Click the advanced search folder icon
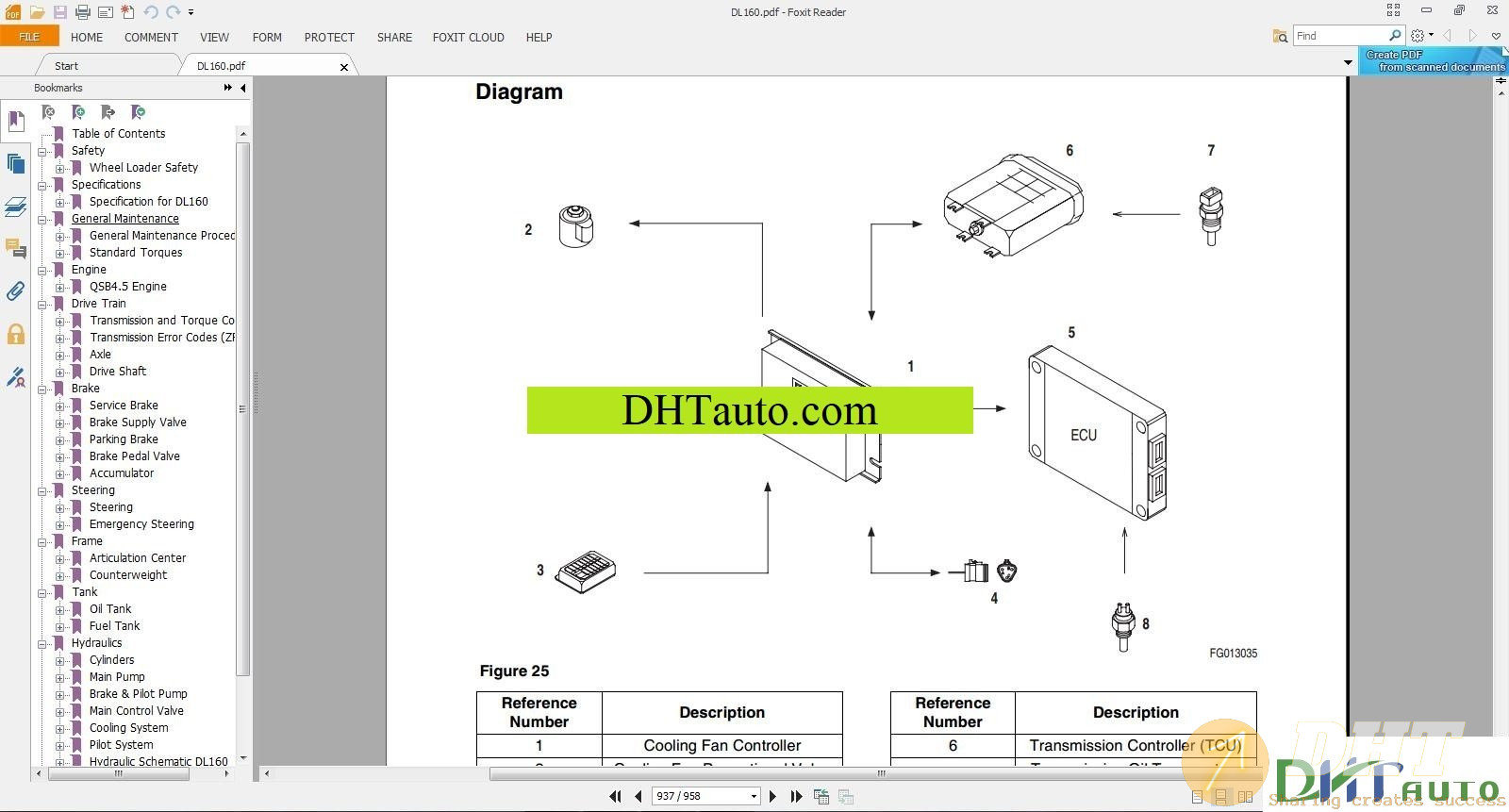This screenshot has height=812, width=1509. tap(1280, 36)
